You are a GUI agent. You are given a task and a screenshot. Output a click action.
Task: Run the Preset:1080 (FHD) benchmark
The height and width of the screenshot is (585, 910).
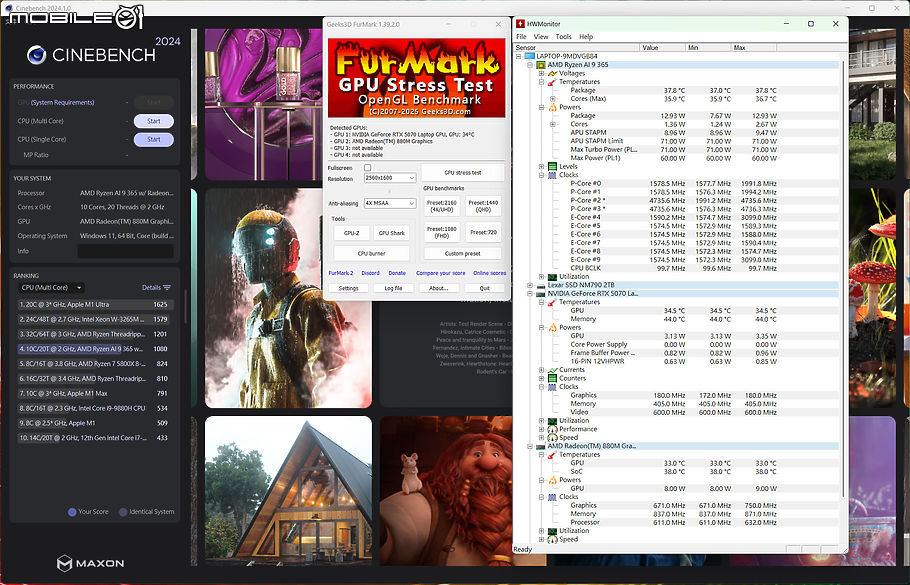click(442, 232)
